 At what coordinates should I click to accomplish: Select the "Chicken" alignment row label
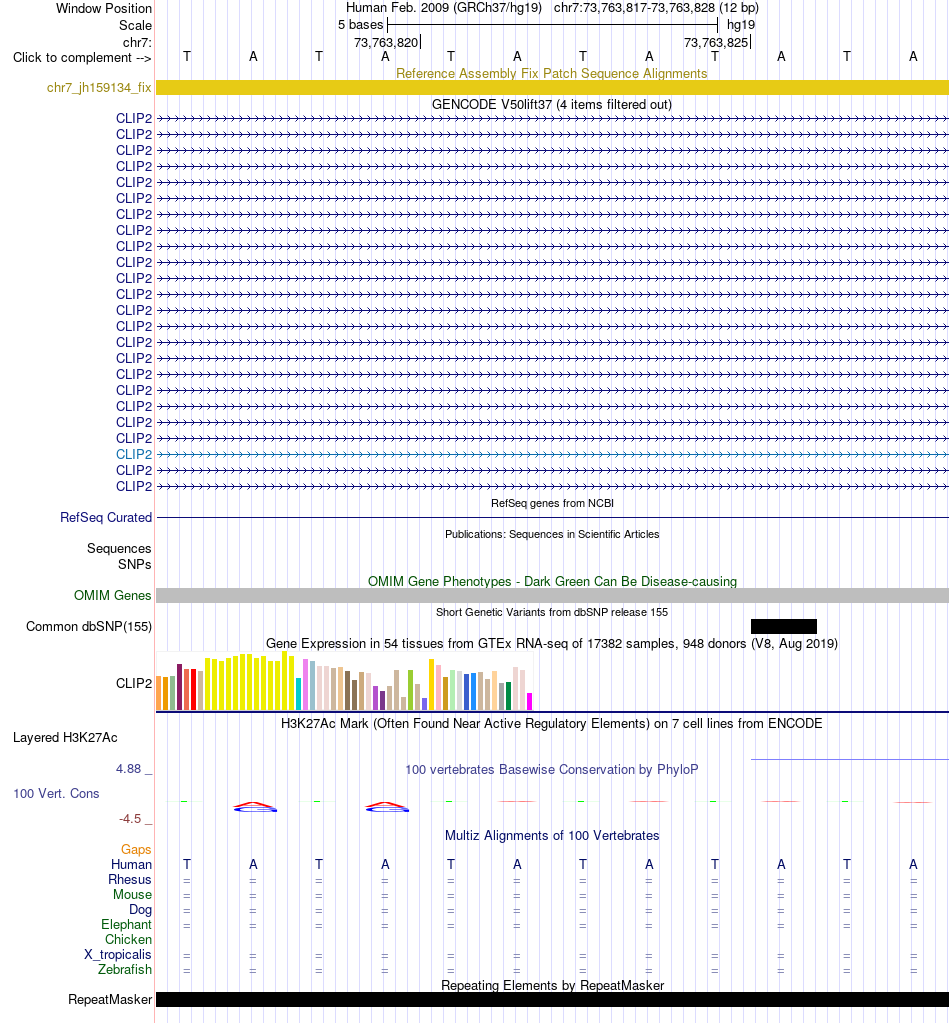(x=129, y=939)
